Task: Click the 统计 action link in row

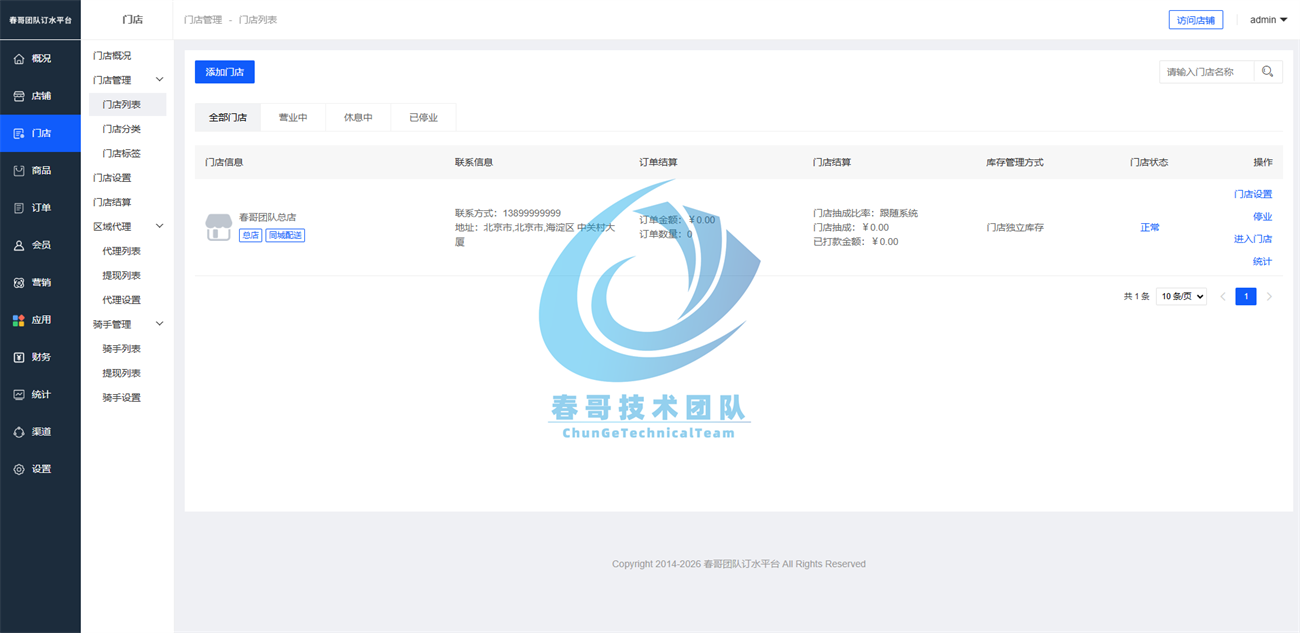Action: (1263, 262)
